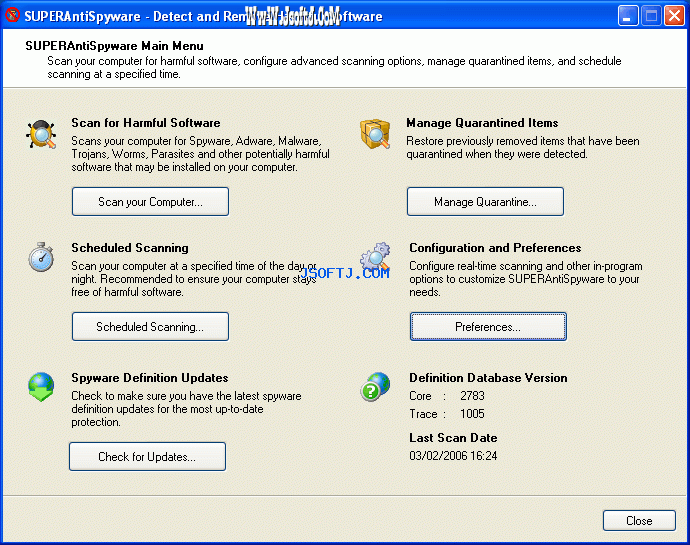The image size is (690, 545).
Task: Click the quarantine box icon
Action: [x=375, y=134]
